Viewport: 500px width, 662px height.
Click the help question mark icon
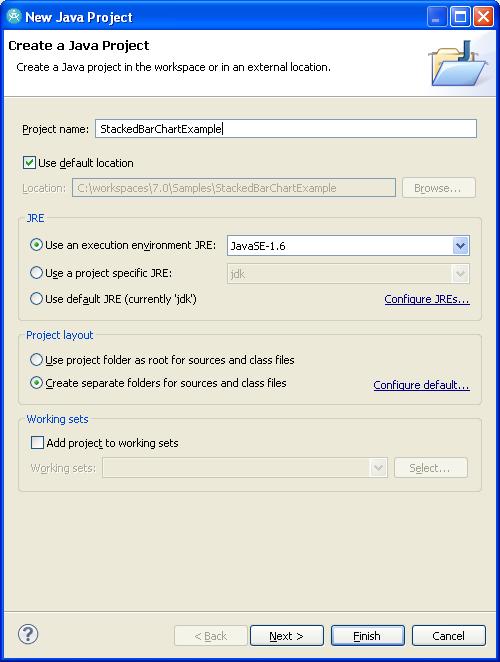coord(28,634)
